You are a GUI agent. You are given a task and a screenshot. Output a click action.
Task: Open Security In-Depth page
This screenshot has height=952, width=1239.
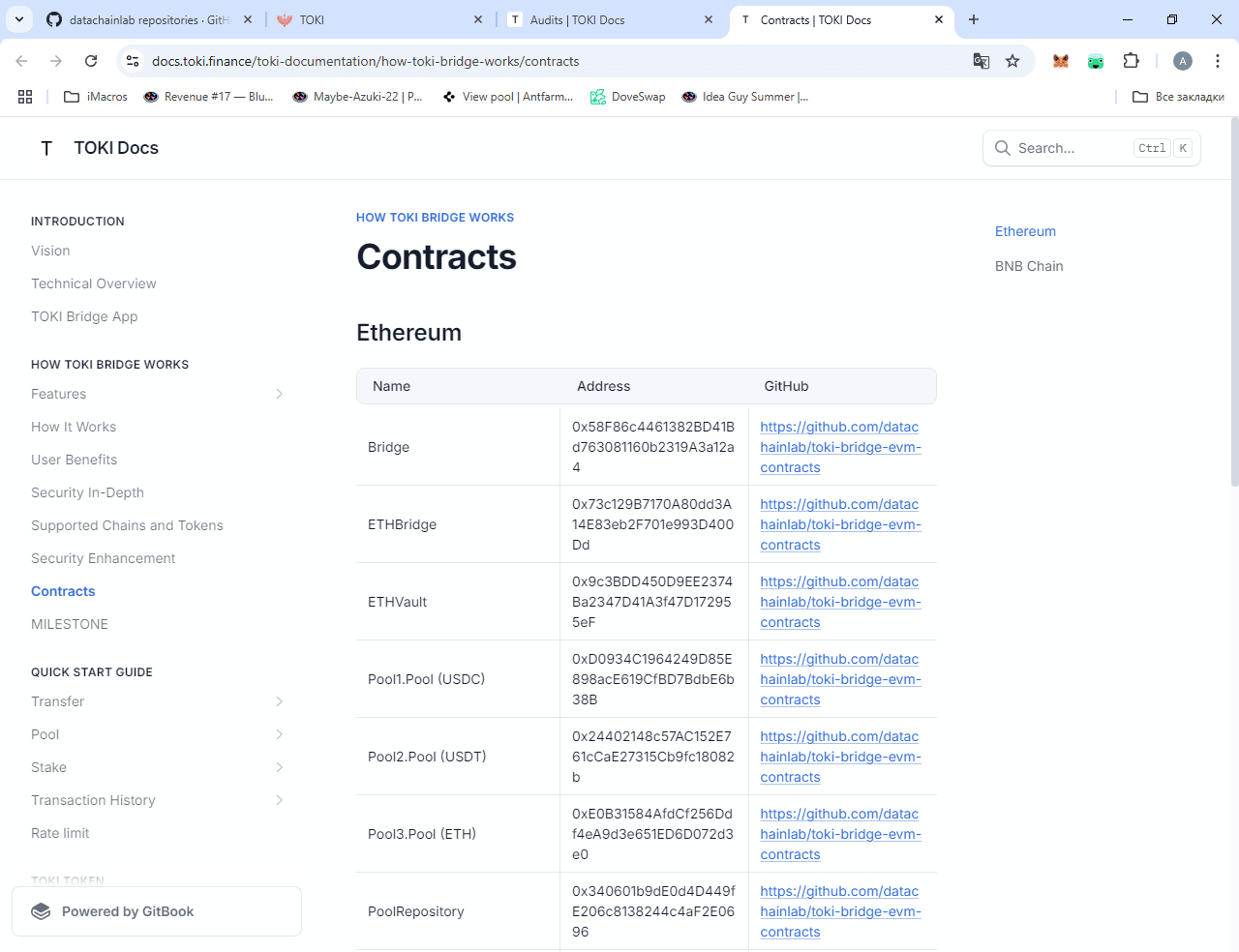pos(87,492)
